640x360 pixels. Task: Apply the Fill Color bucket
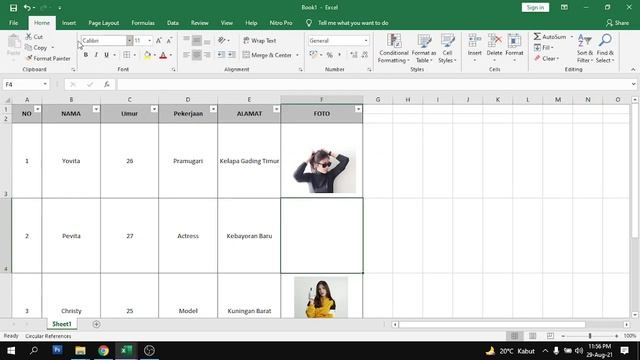pyautogui.click(x=147, y=55)
